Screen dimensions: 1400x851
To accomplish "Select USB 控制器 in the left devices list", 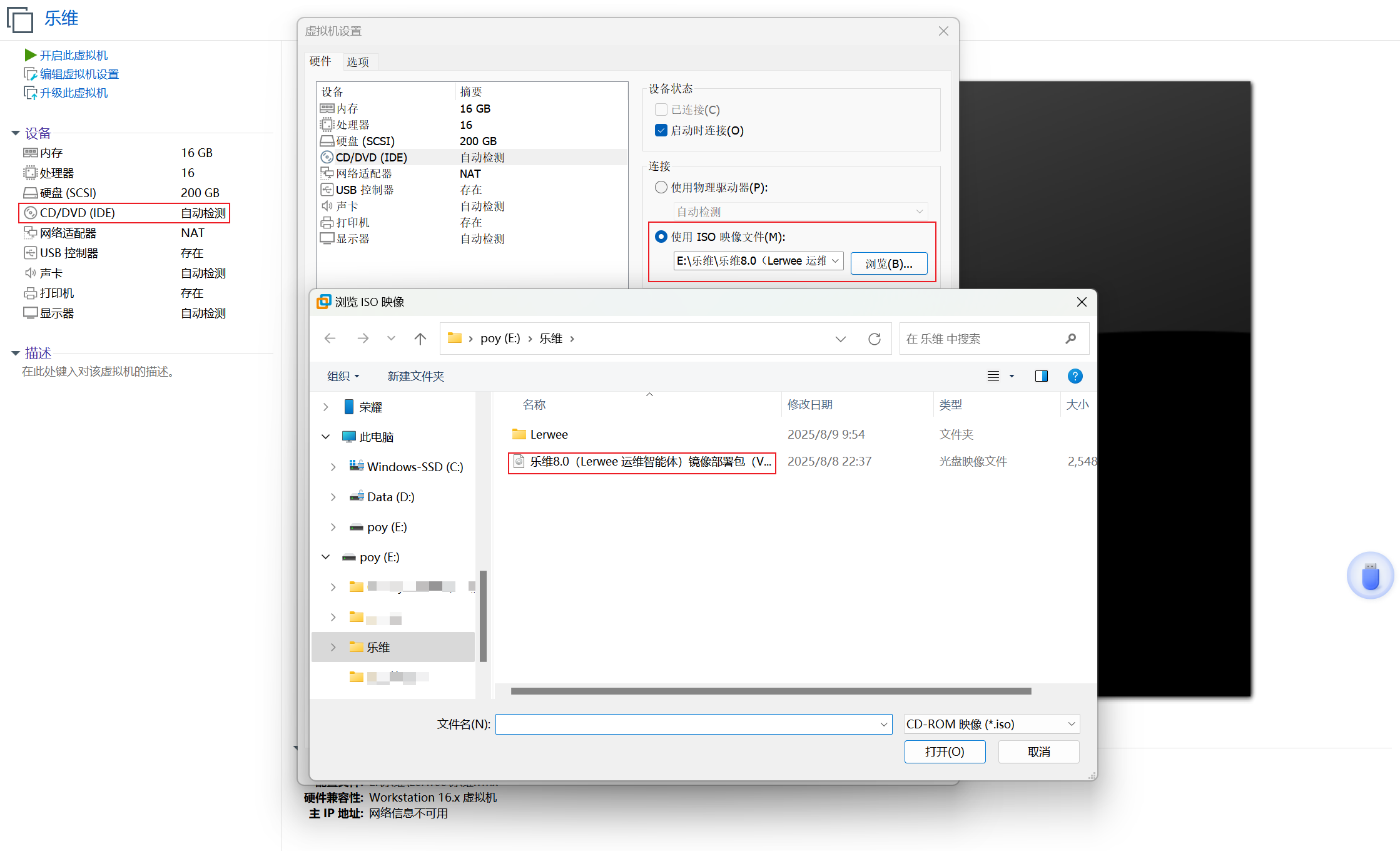I will coord(124,253).
